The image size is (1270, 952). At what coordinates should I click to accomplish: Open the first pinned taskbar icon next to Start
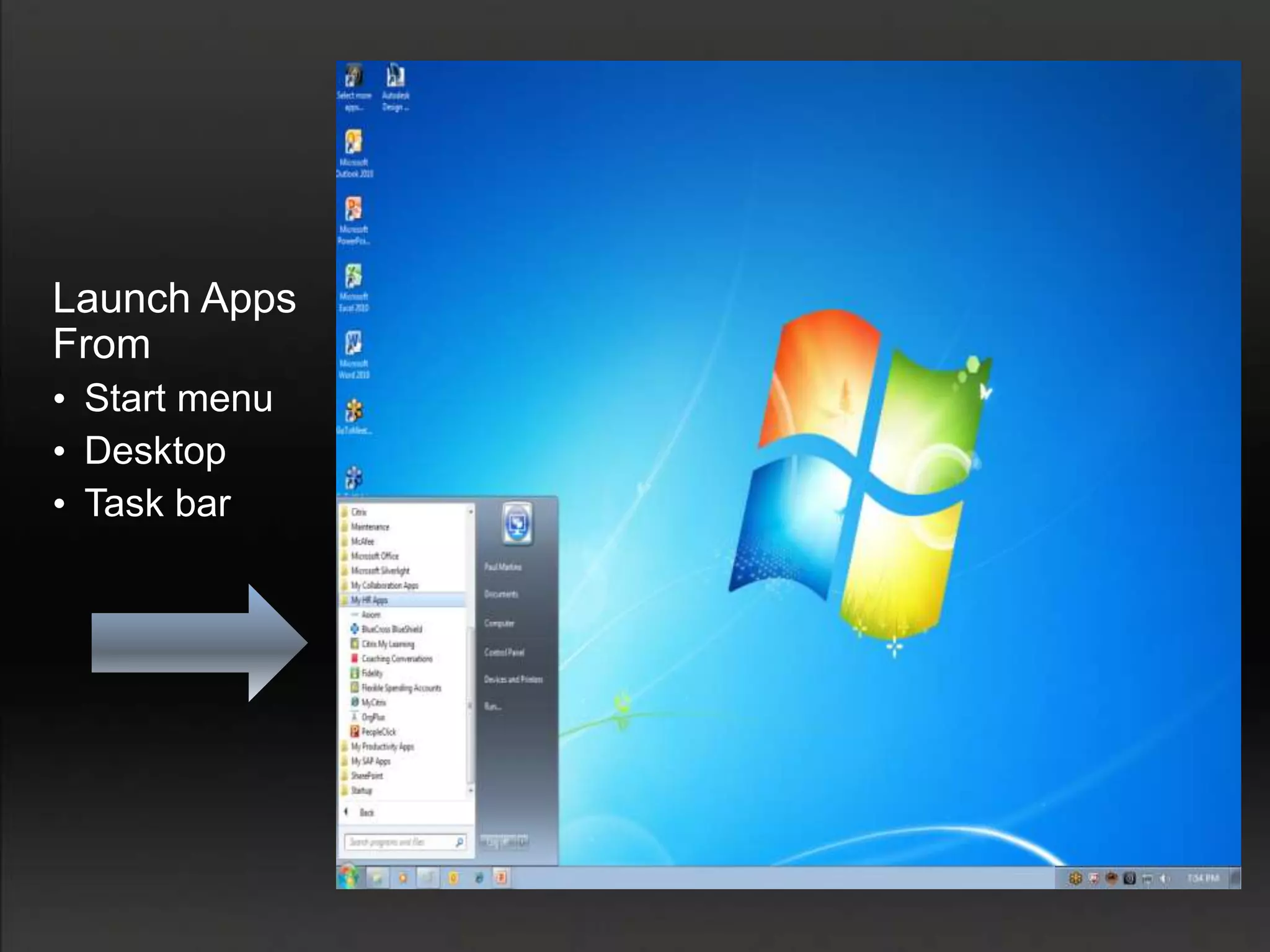[377, 878]
